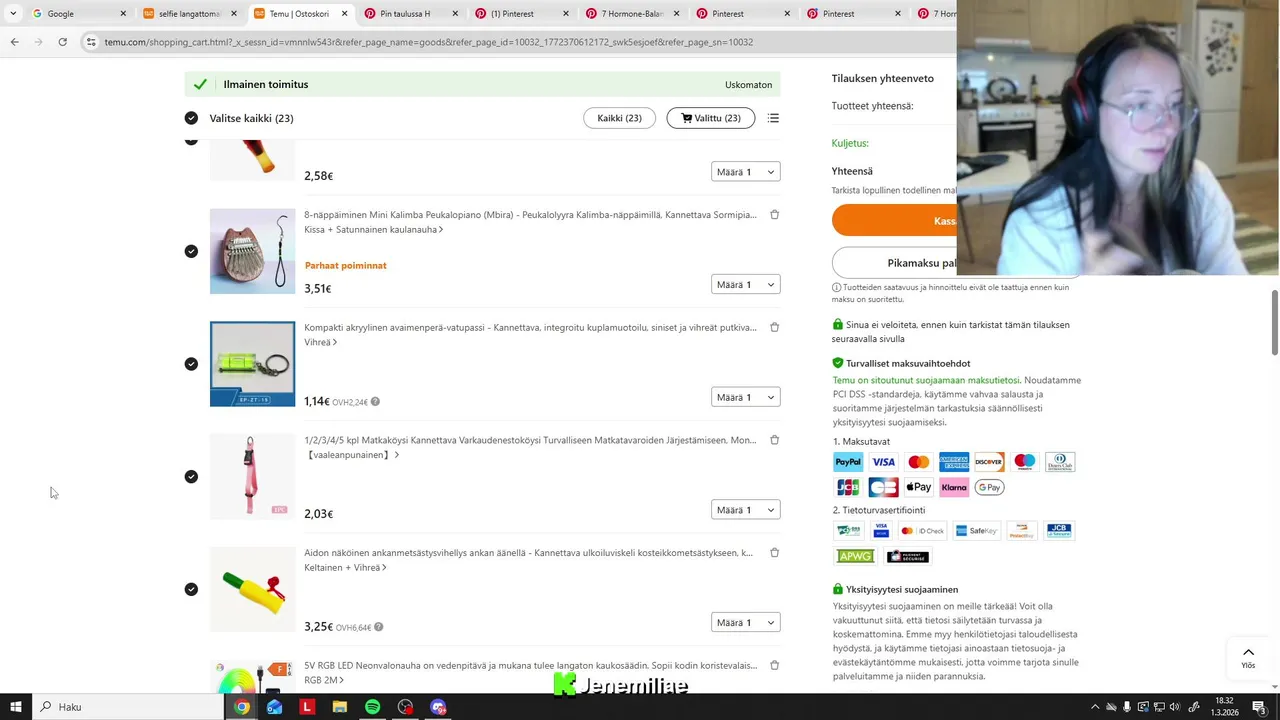The width and height of the screenshot is (1280, 720).
Task: Open the Windows Start menu
Action: click(15, 707)
